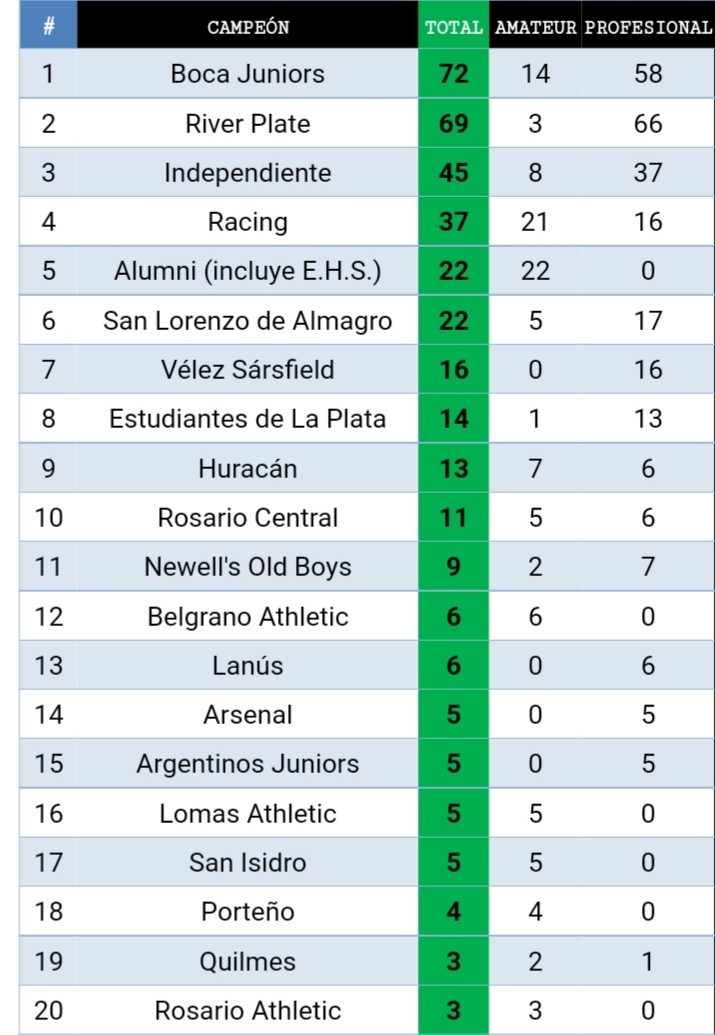Click the CAMPEÓN column header
715x1035 pixels.
point(248,27)
